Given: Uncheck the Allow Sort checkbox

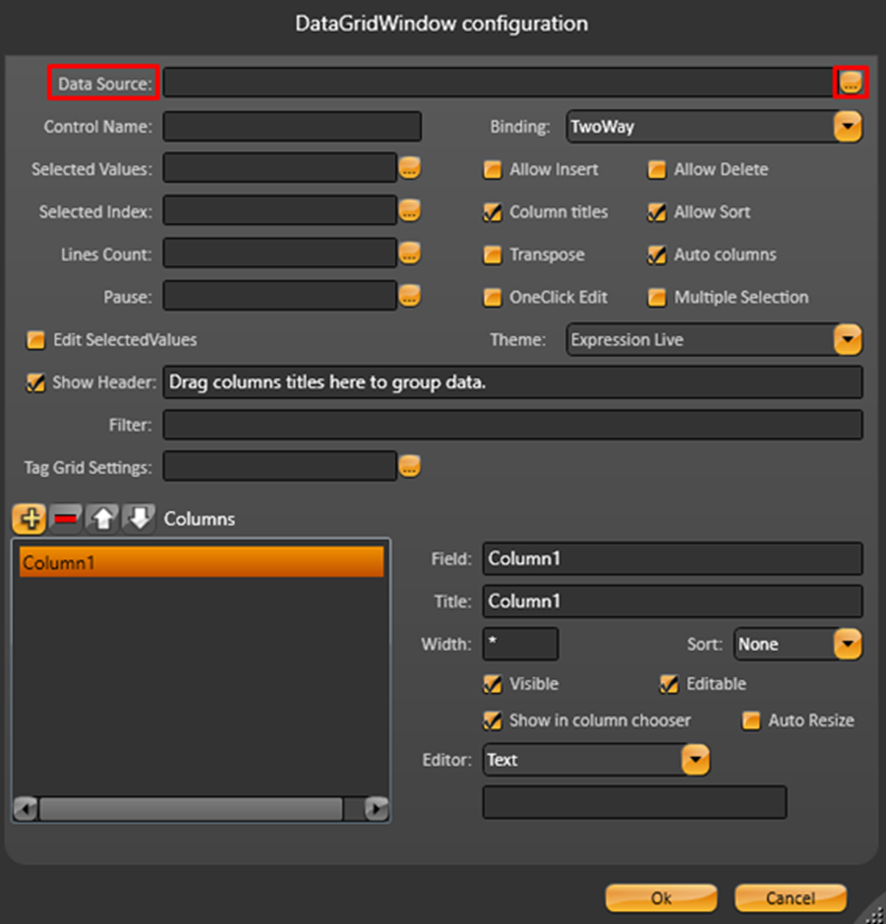Looking at the screenshot, I should click(x=656, y=212).
